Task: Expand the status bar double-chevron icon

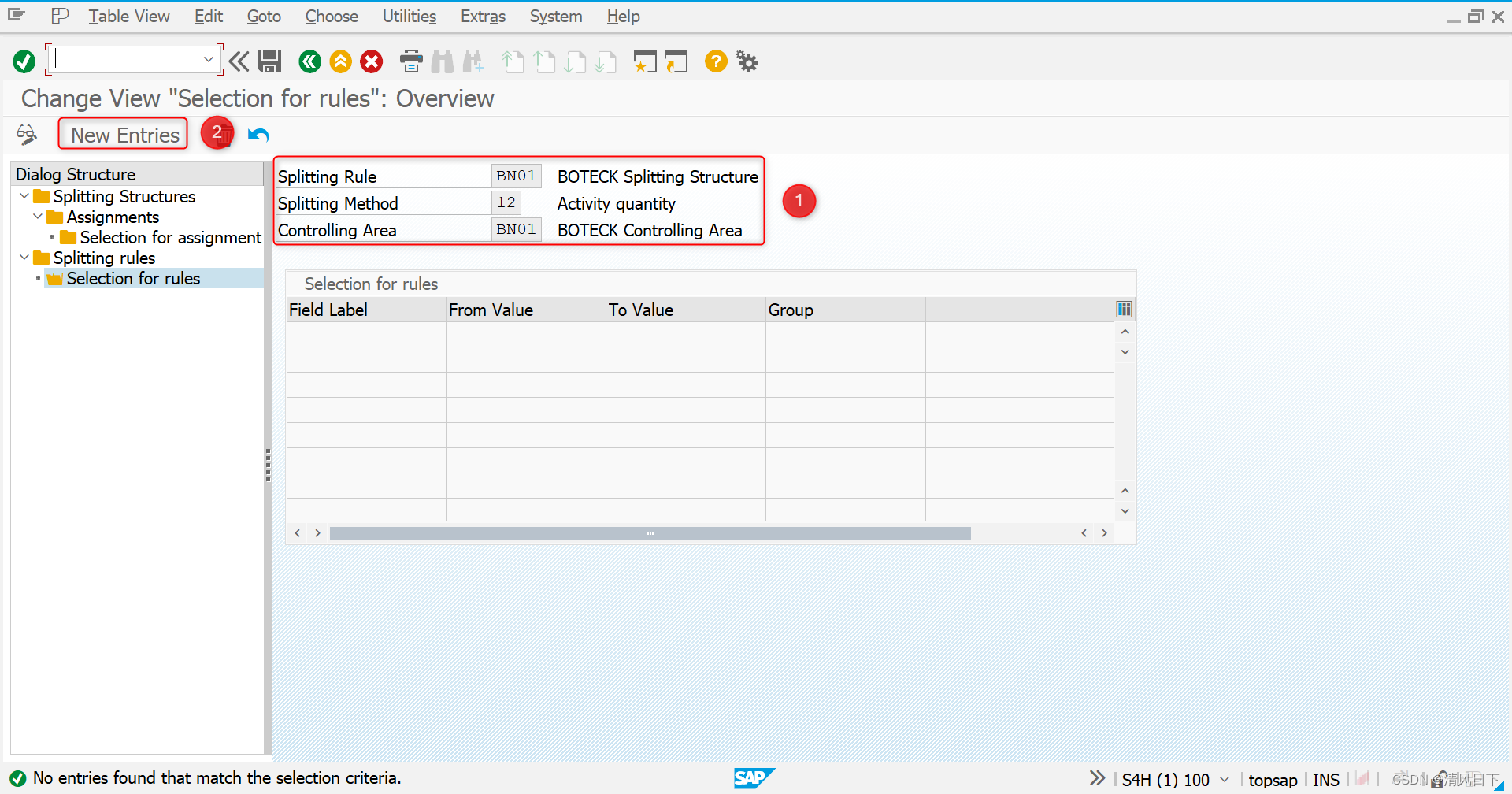Action: [1097, 778]
